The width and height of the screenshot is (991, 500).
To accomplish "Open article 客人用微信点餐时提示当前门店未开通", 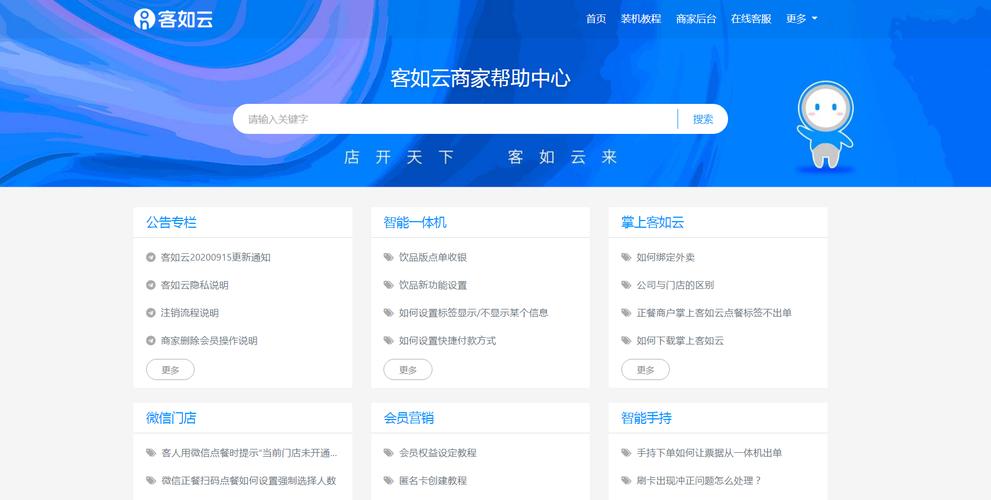I will tap(249, 453).
